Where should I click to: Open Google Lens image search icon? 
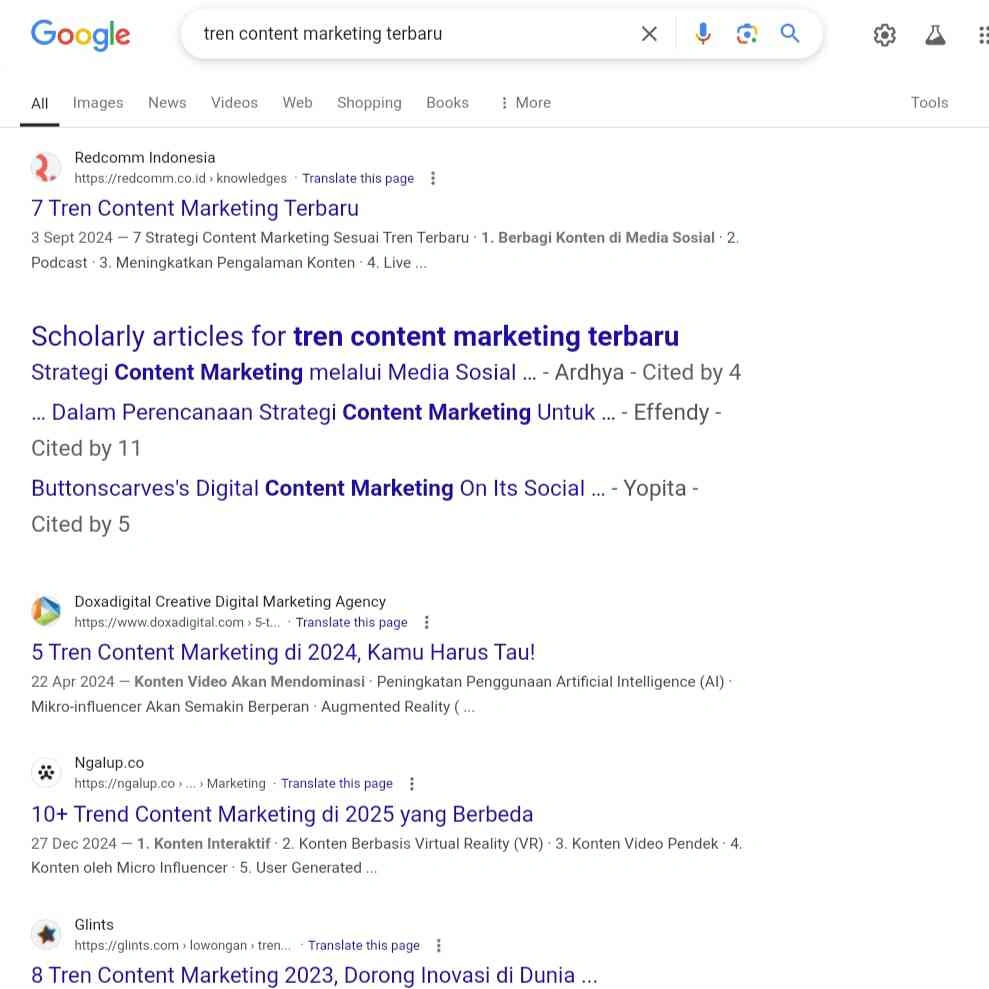pos(746,34)
